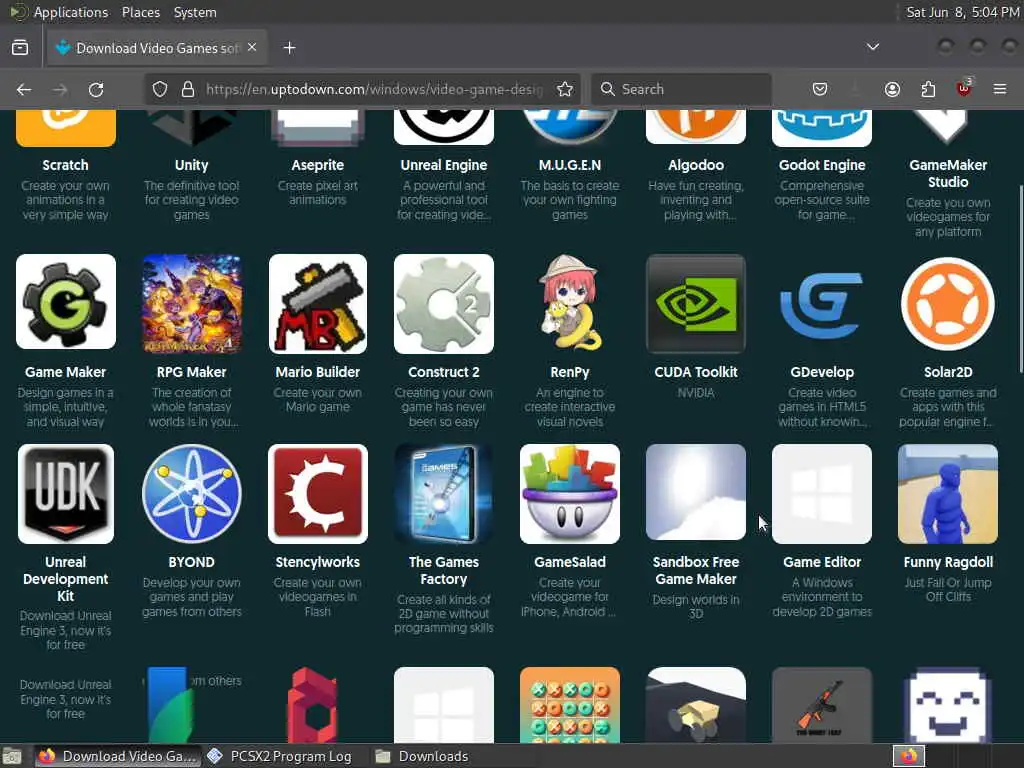Click the 'NVIDIA' description under CUDA Toolkit
Screen dimensions: 1024x768
click(696, 392)
